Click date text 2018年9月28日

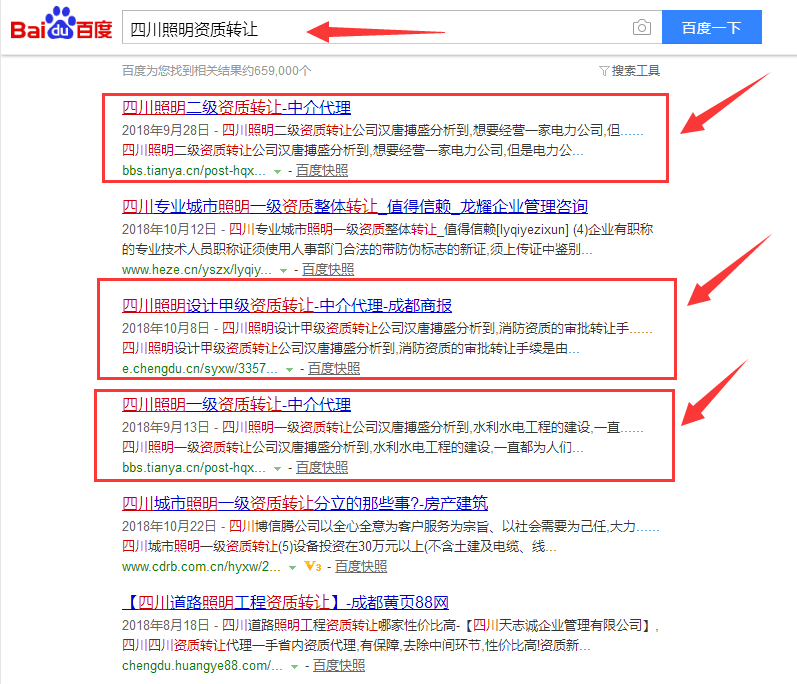(x=166, y=130)
